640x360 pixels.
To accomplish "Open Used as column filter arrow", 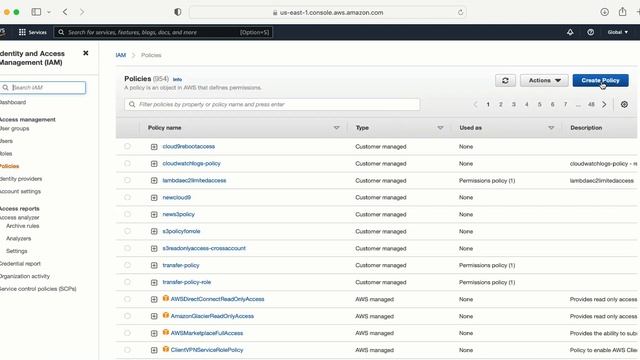I will pos(551,128).
